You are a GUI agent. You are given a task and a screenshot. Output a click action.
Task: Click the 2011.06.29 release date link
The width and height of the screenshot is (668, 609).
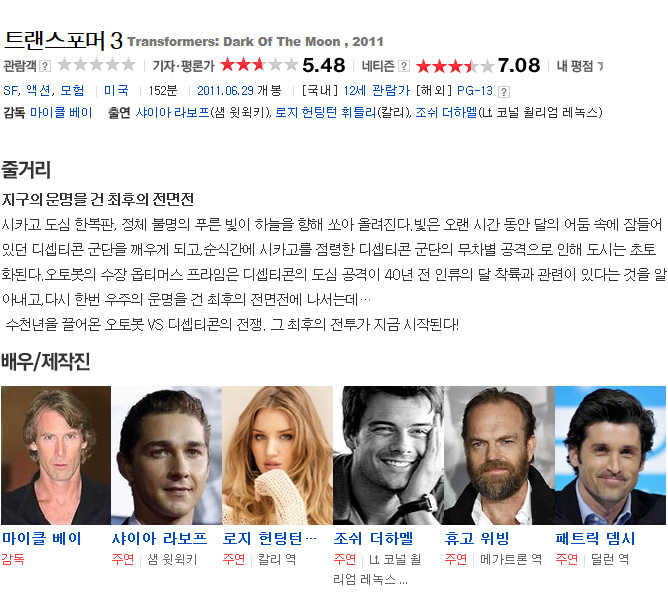click(225, 91)
